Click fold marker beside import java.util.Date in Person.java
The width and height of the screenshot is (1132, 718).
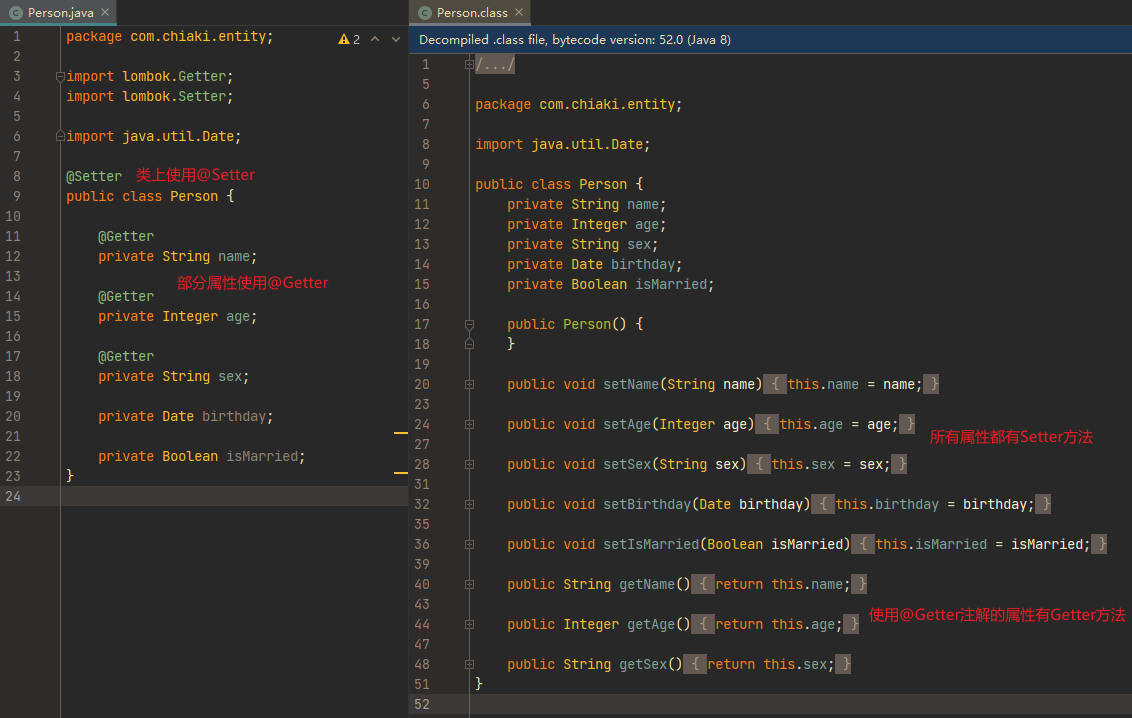(x=61, y=137)
